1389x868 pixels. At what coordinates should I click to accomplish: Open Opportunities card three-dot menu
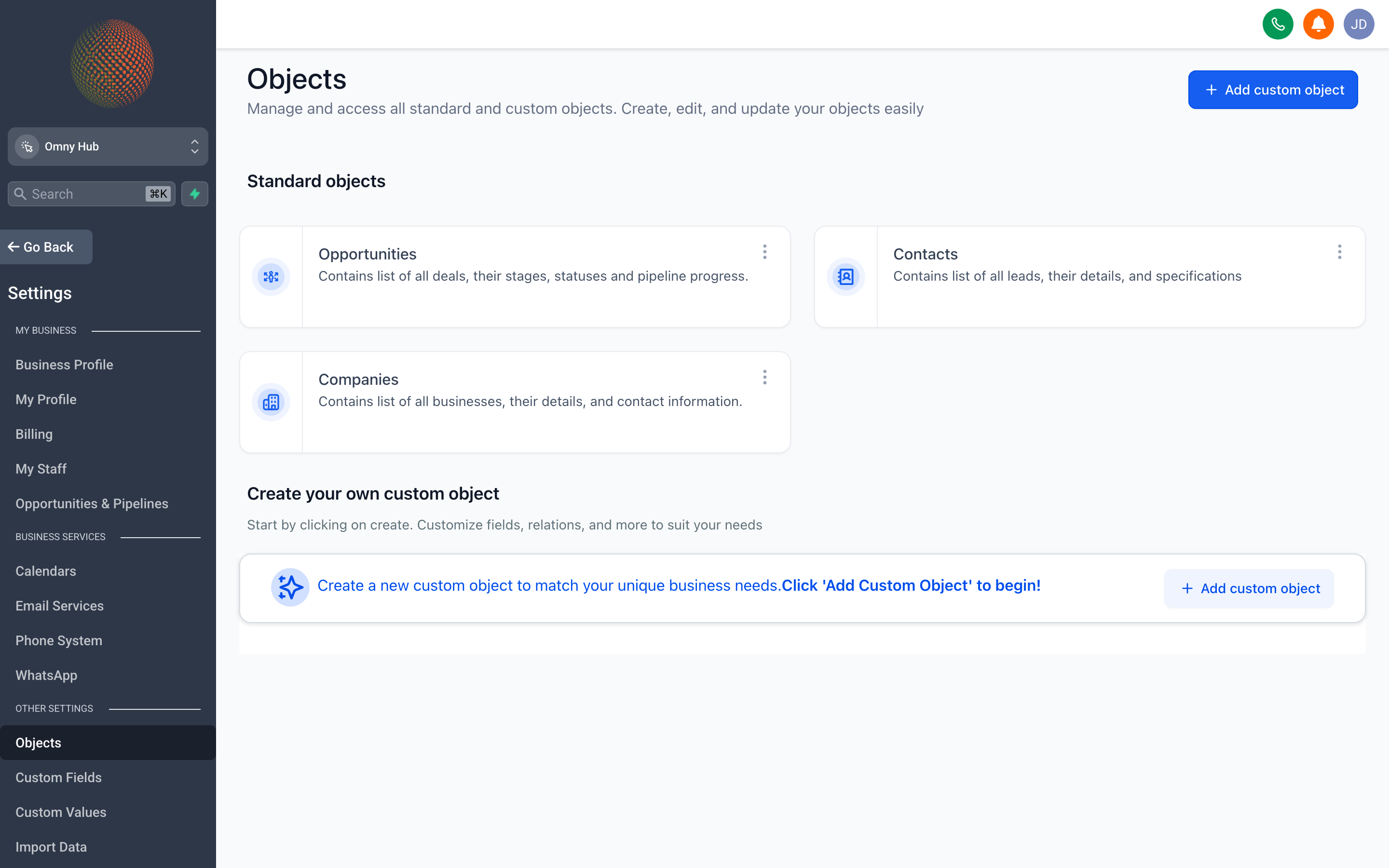click(x=764, y=252)
